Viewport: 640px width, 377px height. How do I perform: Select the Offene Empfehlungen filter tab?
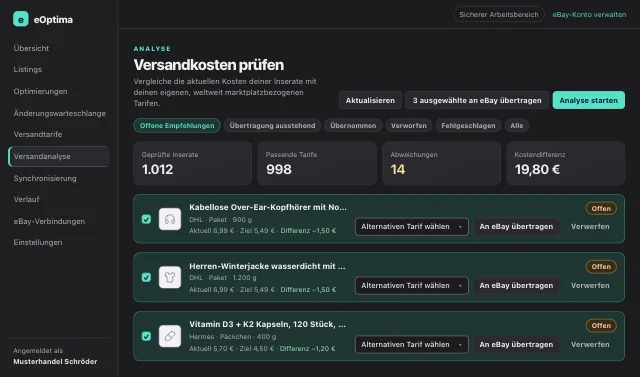[177, 126]
